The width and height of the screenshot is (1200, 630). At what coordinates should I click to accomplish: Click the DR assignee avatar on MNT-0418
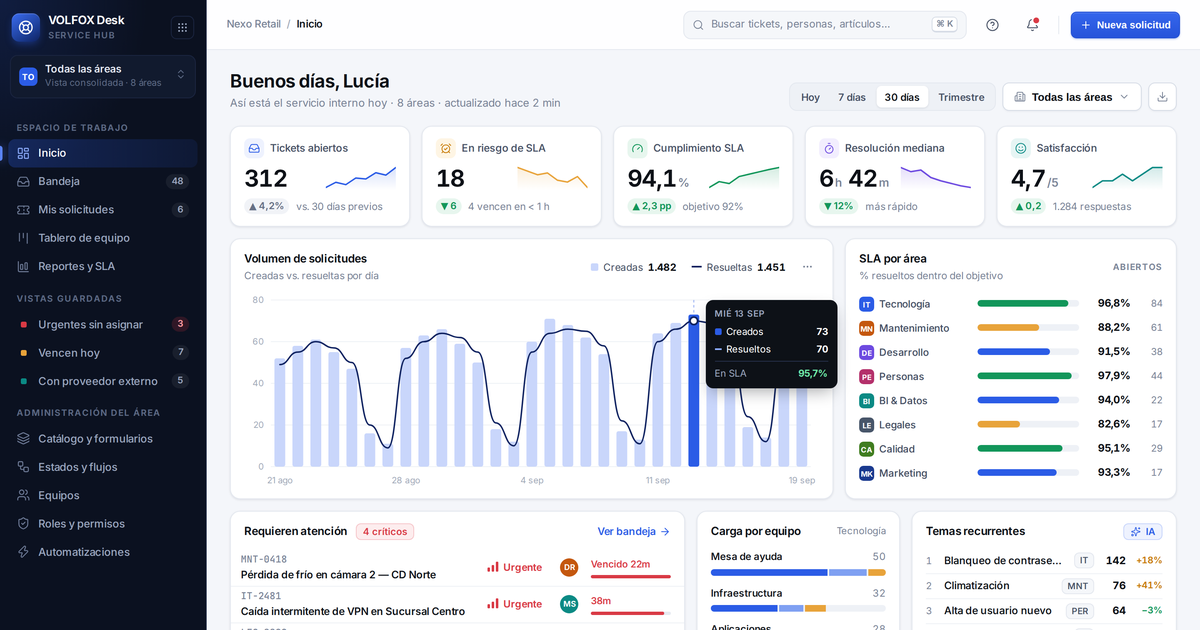[x=569, y=567]
